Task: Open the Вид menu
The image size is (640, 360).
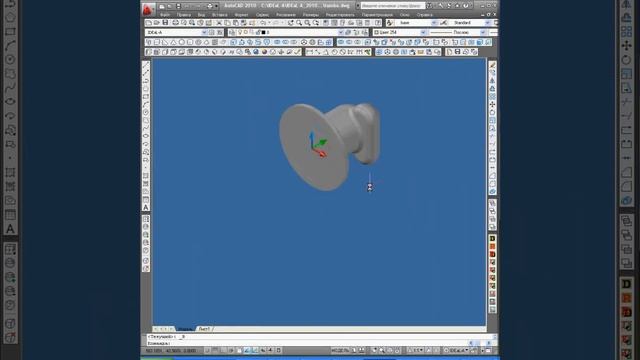Action: tap(201, 15)
